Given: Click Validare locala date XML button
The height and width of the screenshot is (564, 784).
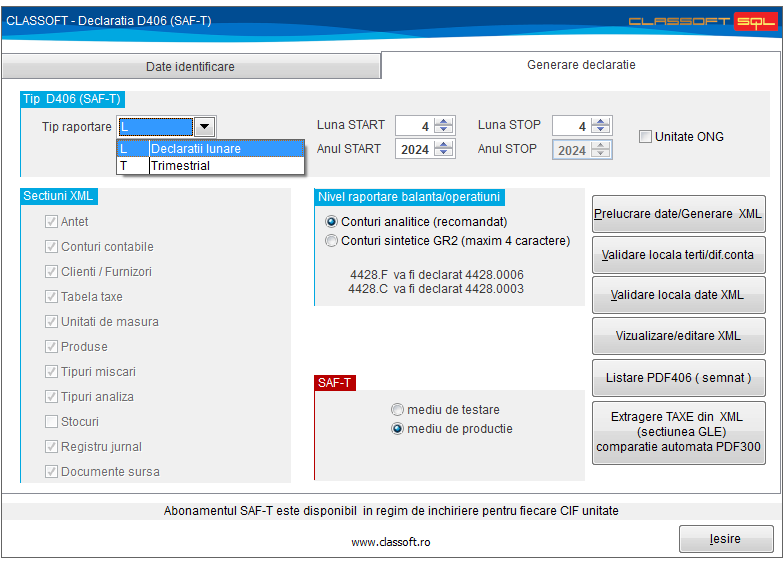Looking at the screenshot, I should pyautogui.click(x=678, y=295).
